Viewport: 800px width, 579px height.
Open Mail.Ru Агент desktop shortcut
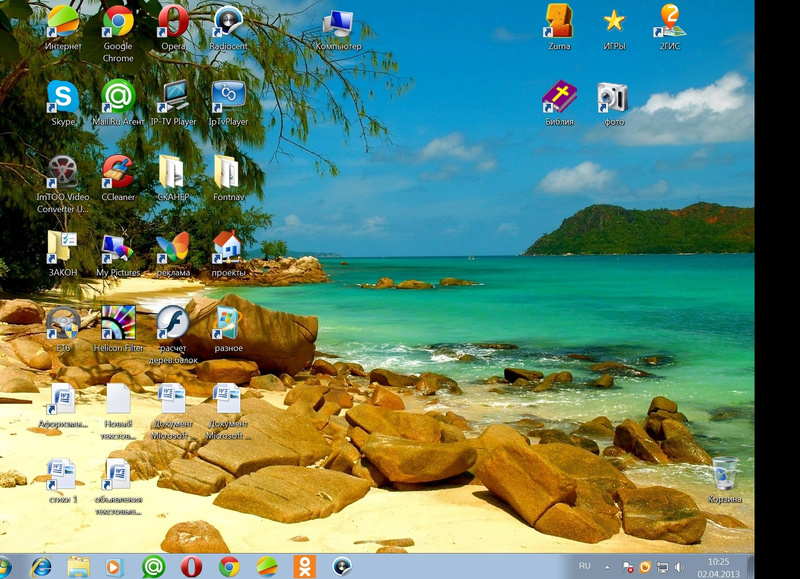click(x=118, y=98)
